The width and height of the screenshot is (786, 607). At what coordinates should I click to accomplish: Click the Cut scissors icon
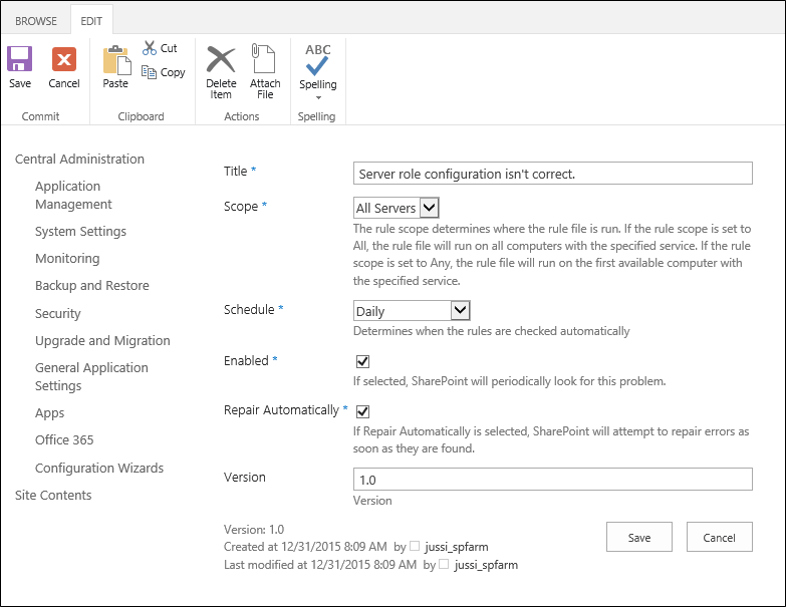[150, 48]
